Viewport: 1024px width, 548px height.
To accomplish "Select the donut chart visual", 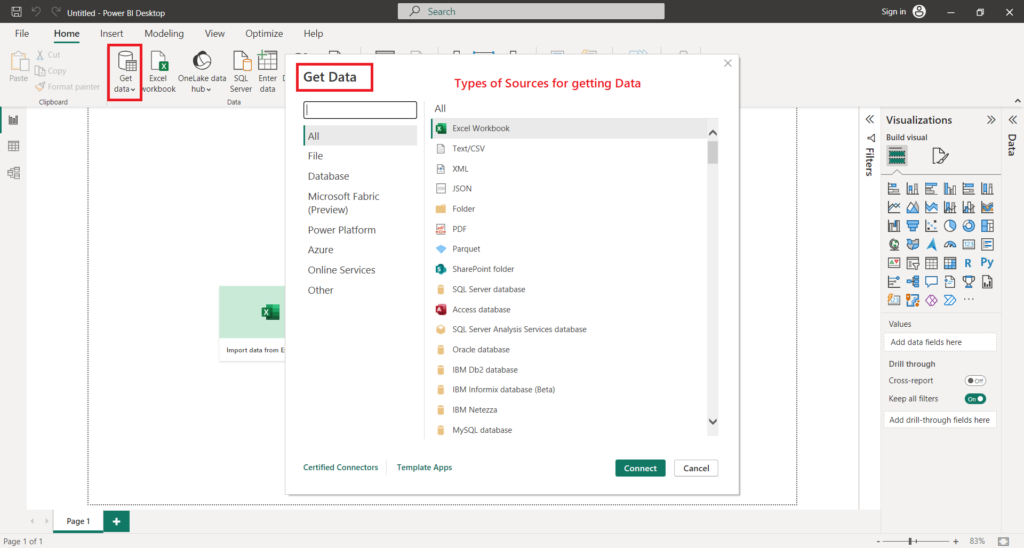I will [x=968, y=226].
